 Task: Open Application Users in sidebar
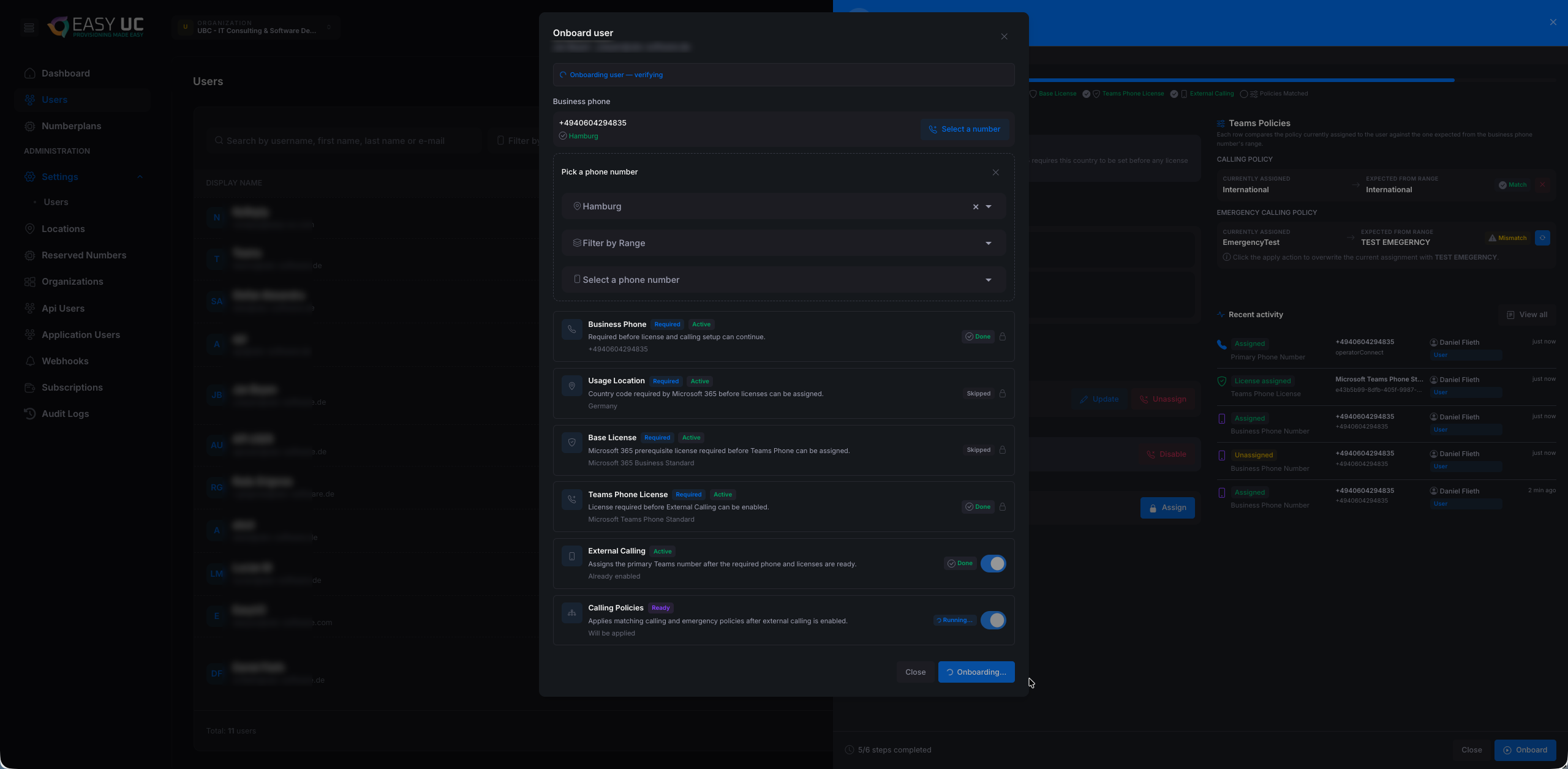point(82,335)
